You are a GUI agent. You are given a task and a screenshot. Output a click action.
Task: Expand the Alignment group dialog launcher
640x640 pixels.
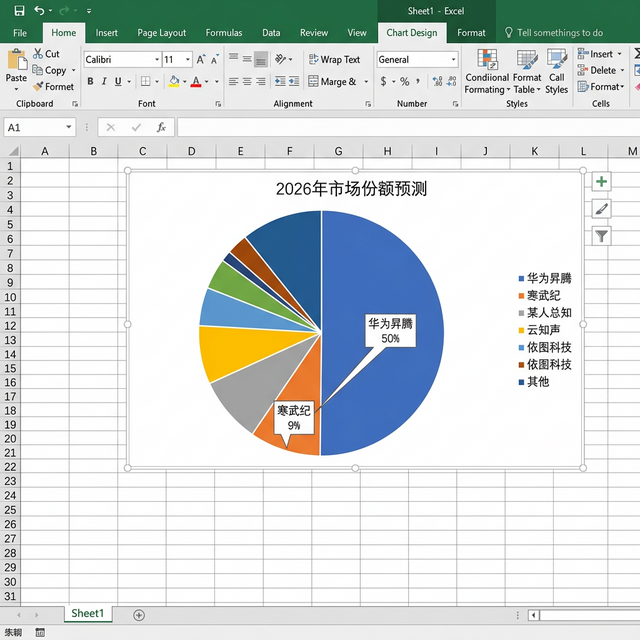point(368,104)
